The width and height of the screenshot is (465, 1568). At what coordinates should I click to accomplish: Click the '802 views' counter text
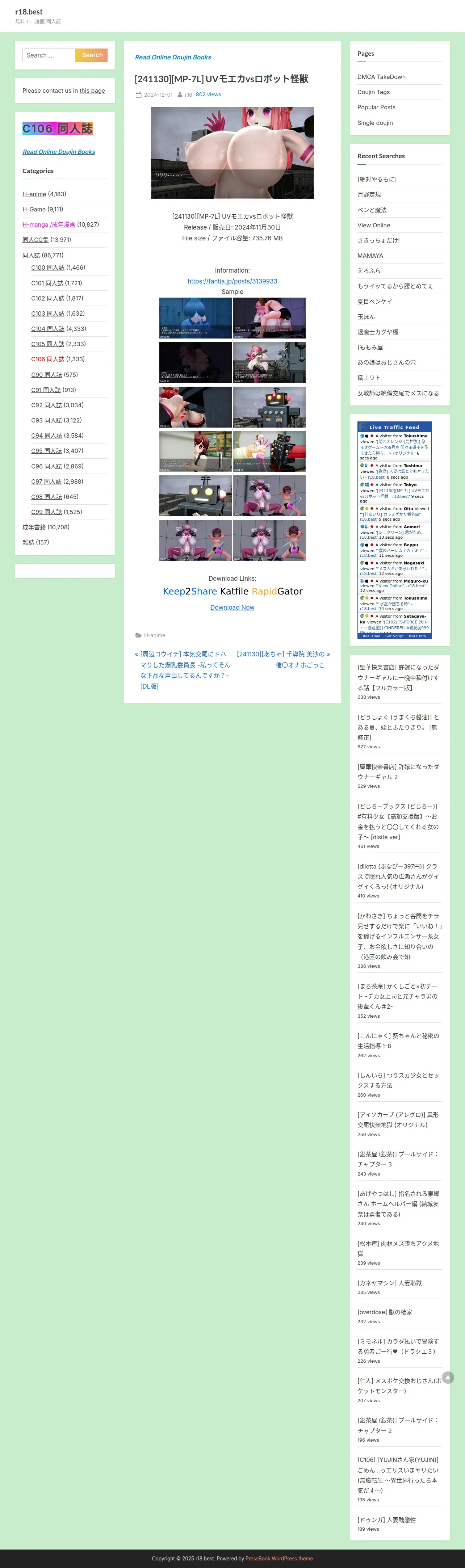(x=208, y=95)
